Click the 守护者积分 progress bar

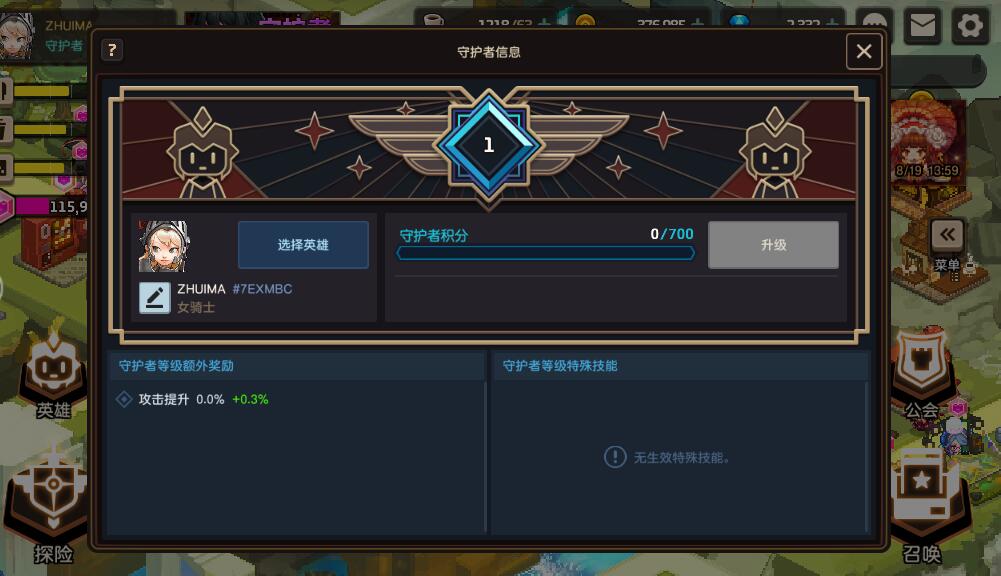pyautogui.click(x=546, y=254)
